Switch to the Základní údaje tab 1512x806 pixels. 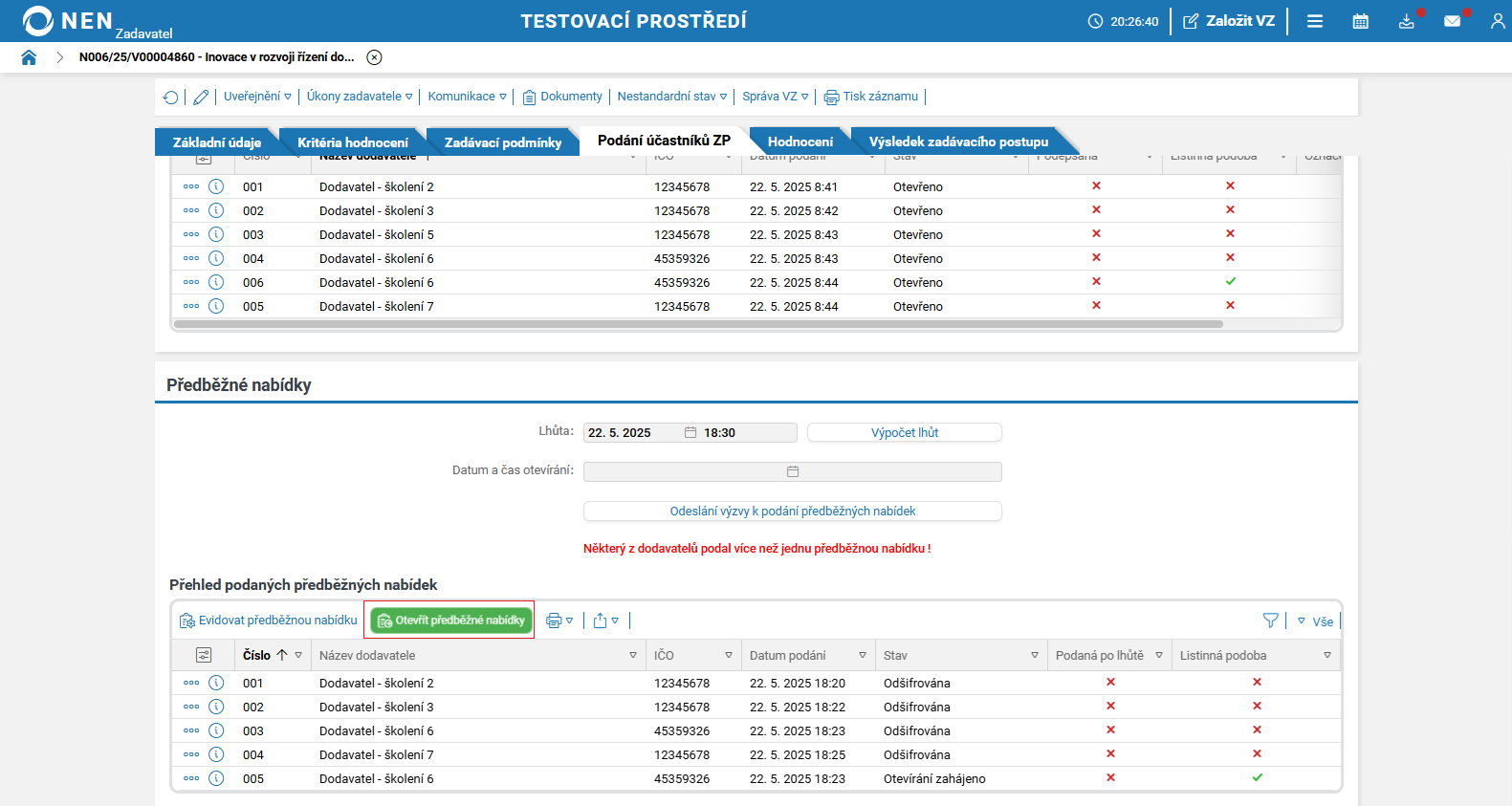pyautogui.click(x=216, y=142)
